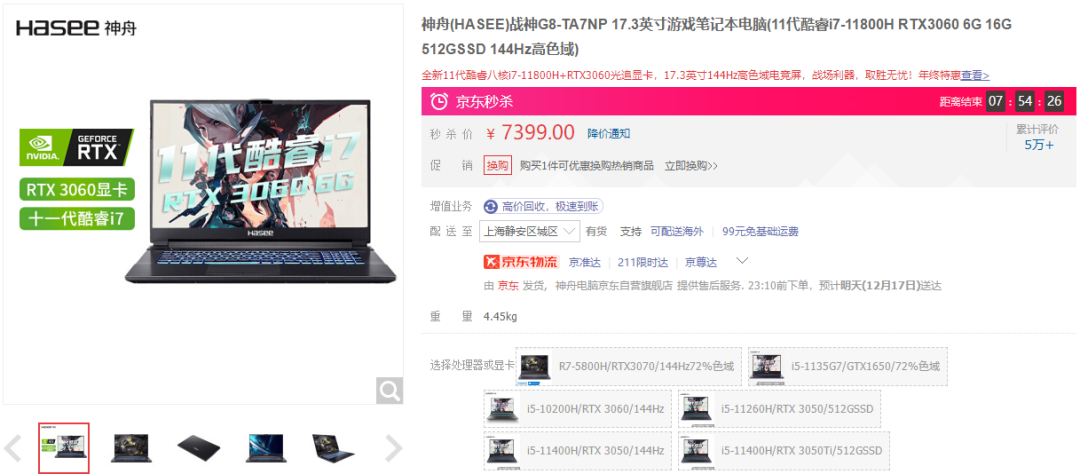Go to previous thumbnails with left arrow
The image size is (1080, 474).
click(x=12, y=449)
